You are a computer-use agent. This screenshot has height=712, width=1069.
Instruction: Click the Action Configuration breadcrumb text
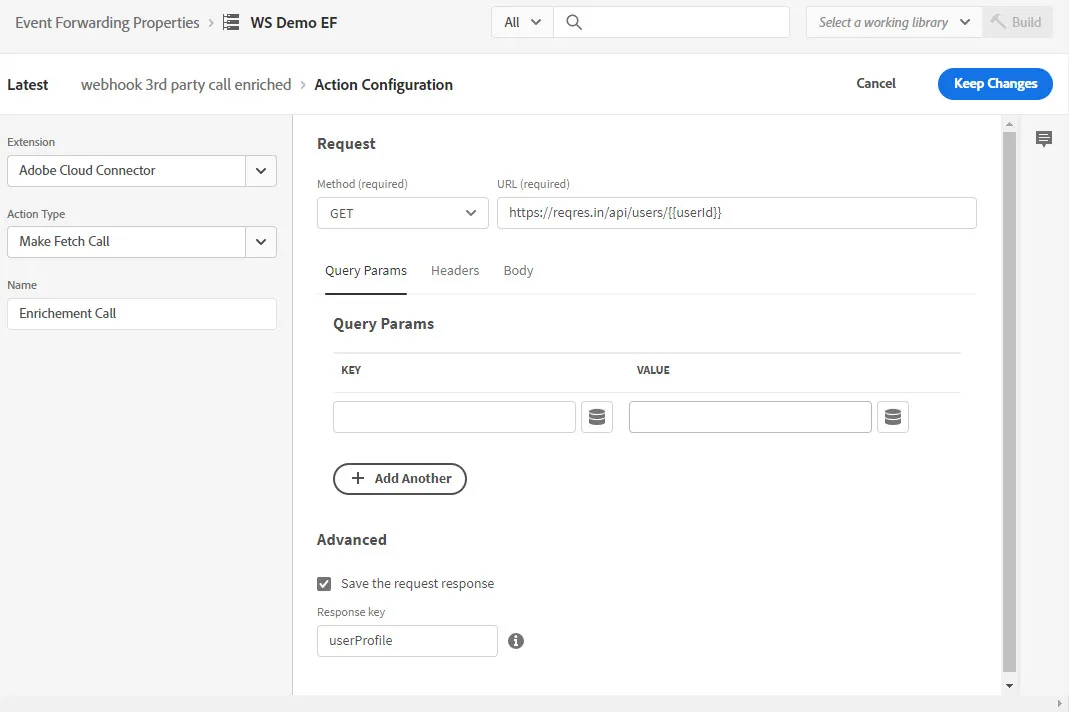pyautogui.click(x=383, y=85)
